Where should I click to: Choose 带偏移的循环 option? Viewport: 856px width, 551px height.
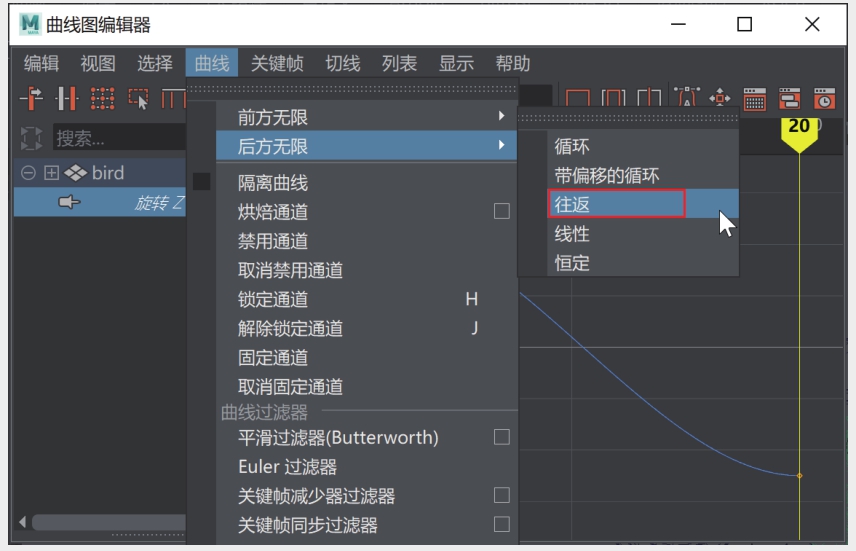pyautogui.click(x=643, y=175)
